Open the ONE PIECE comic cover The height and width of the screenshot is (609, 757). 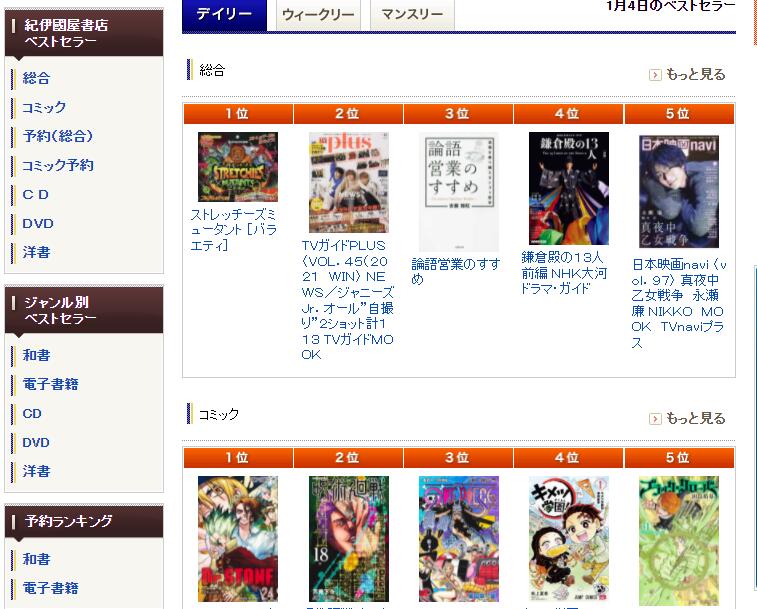coord(458,538)
